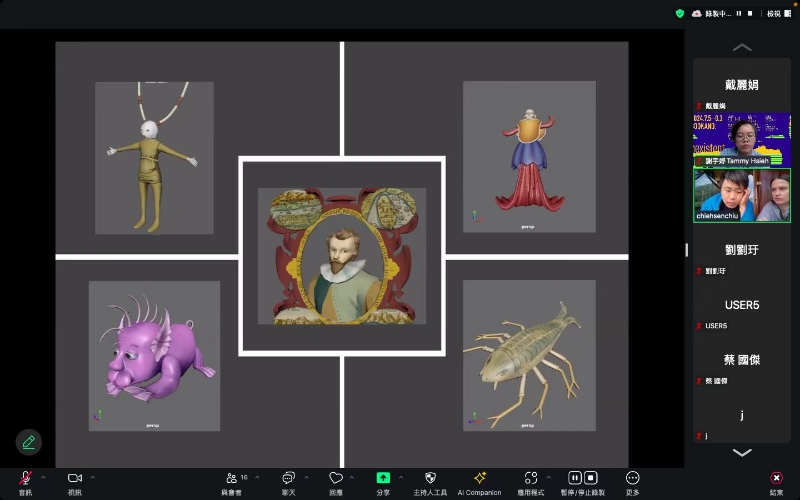Open reactions (回應) heart icon
The width and height of the screenshot is (800, 500).
pyautogui.click(x=336, y=478)
